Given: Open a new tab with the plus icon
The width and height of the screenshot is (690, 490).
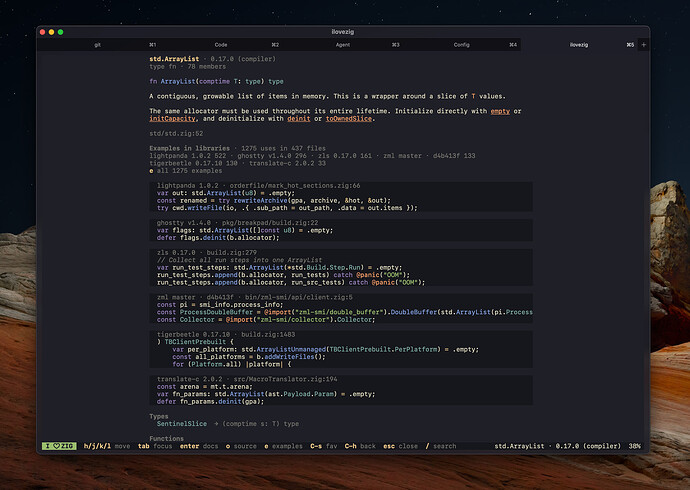Looking at the screenshot, I should [x=643, y=44].
